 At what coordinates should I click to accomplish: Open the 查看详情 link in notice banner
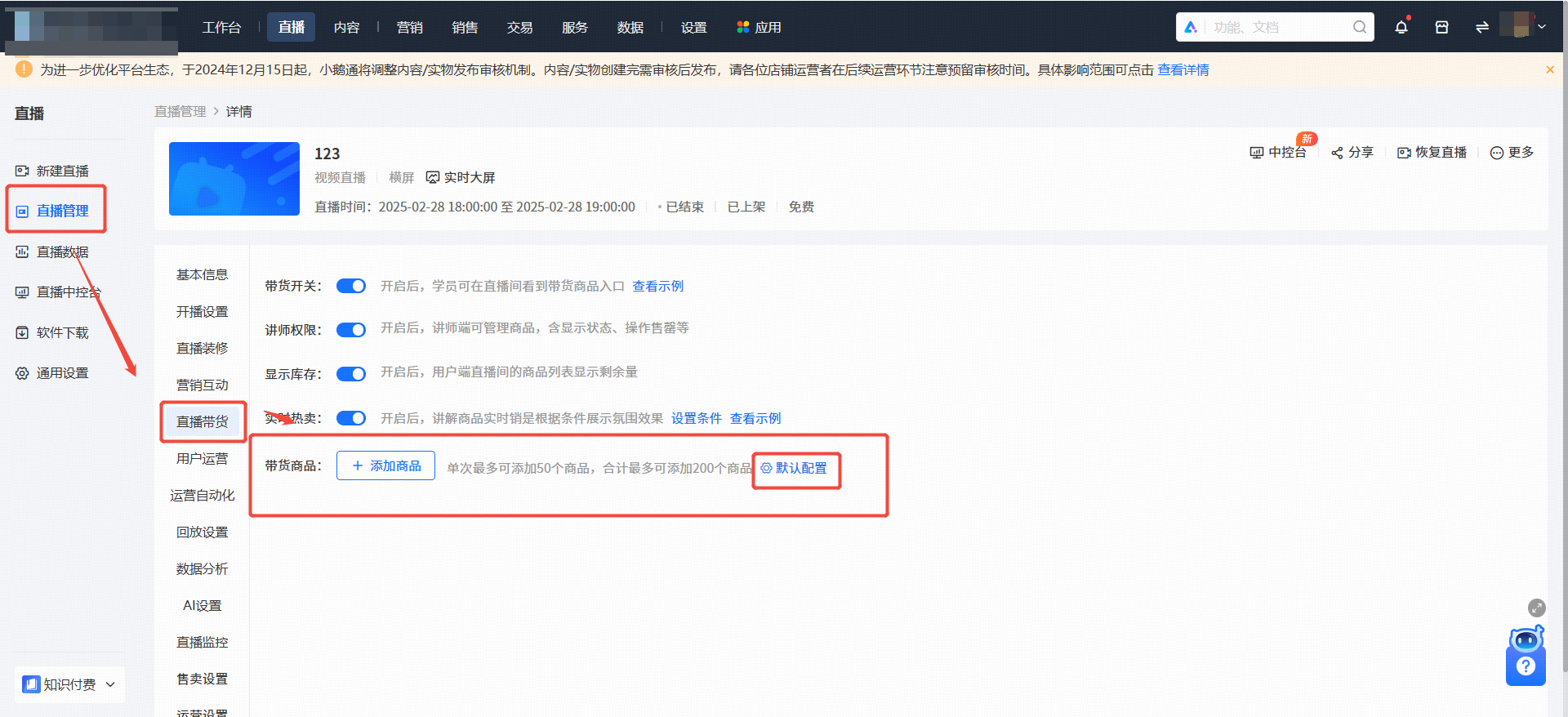coord(1183,70)
